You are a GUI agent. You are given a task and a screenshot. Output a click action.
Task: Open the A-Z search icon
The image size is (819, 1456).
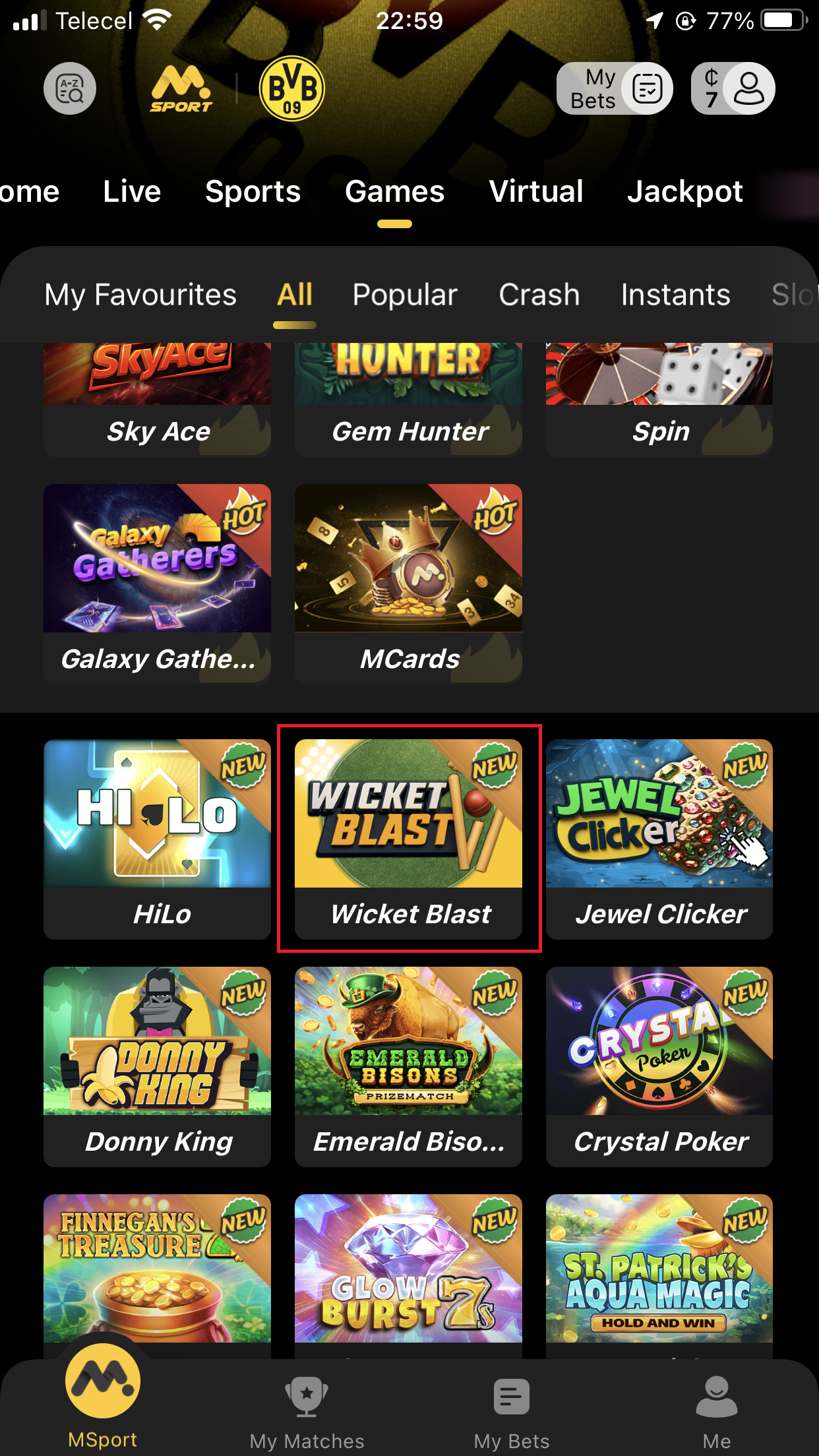(x=70, y=88)
